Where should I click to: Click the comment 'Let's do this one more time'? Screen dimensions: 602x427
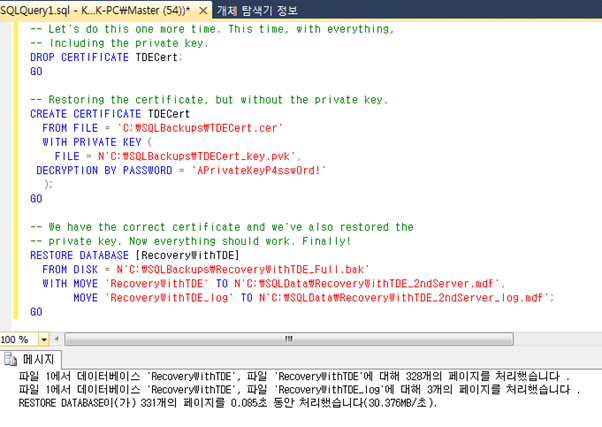(212, 29)
